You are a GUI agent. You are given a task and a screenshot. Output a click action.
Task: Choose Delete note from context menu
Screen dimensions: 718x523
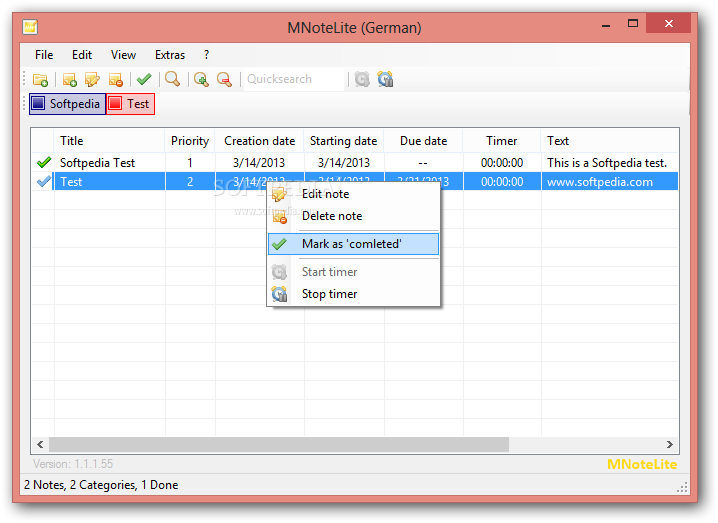pos(353,216)
